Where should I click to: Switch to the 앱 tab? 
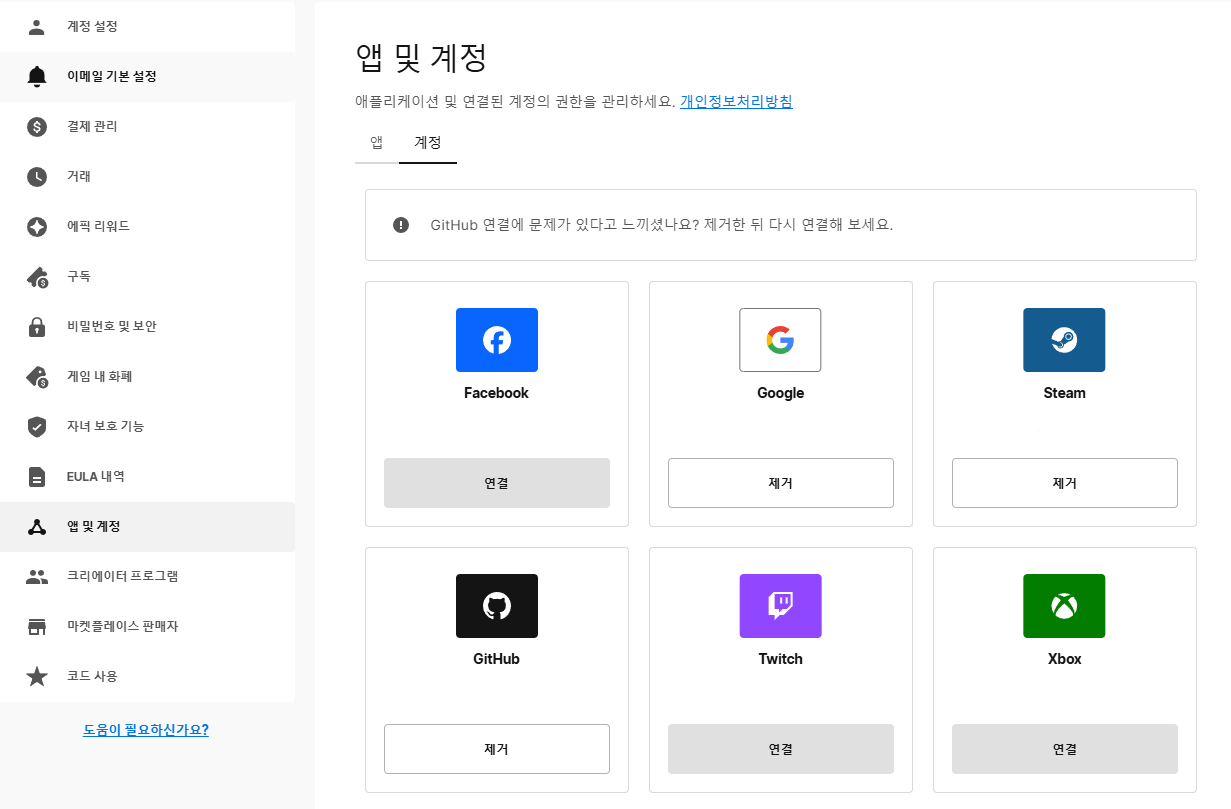377,143
